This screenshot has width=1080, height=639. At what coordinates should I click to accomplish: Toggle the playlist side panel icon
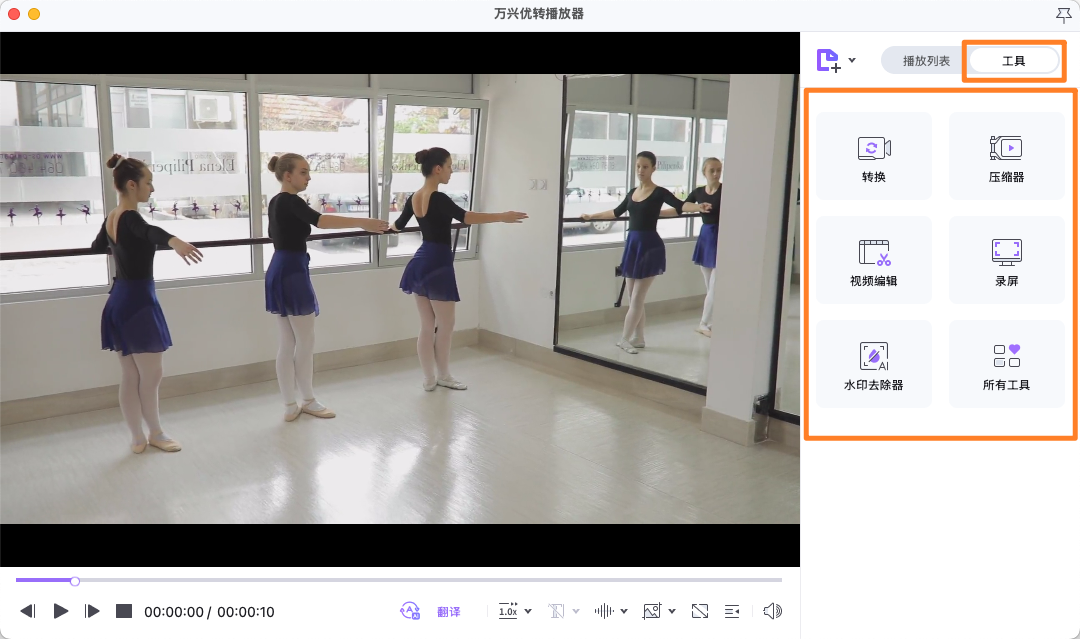click(x=732, y=611)
